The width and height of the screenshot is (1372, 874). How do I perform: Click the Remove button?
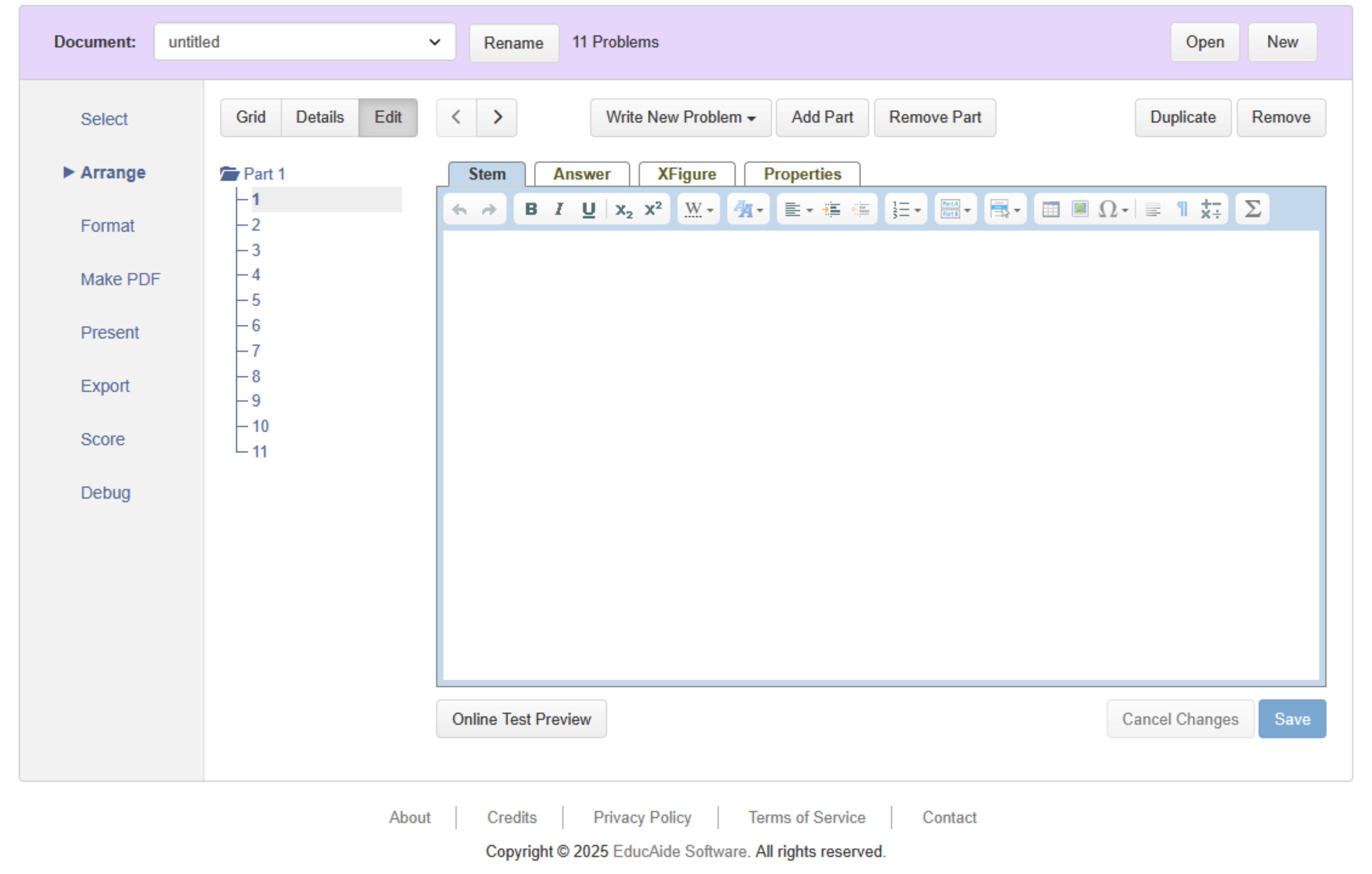(x=1282, y=117)
